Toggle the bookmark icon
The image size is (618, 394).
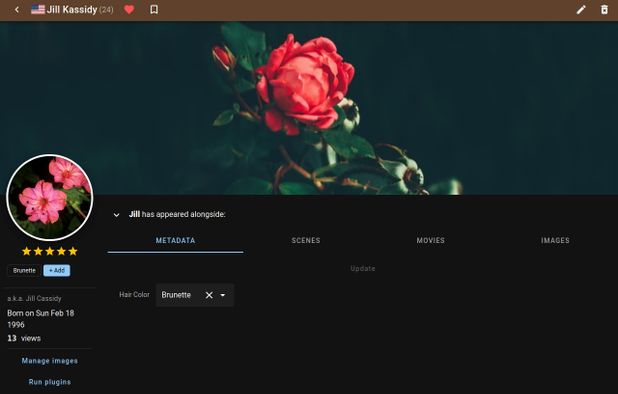coord(154,9)
